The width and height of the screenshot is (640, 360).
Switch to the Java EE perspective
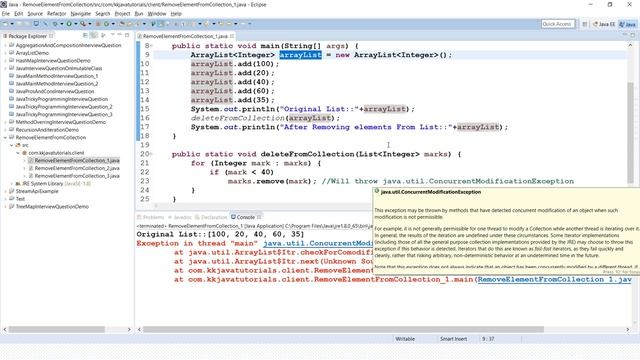point(604,24)
